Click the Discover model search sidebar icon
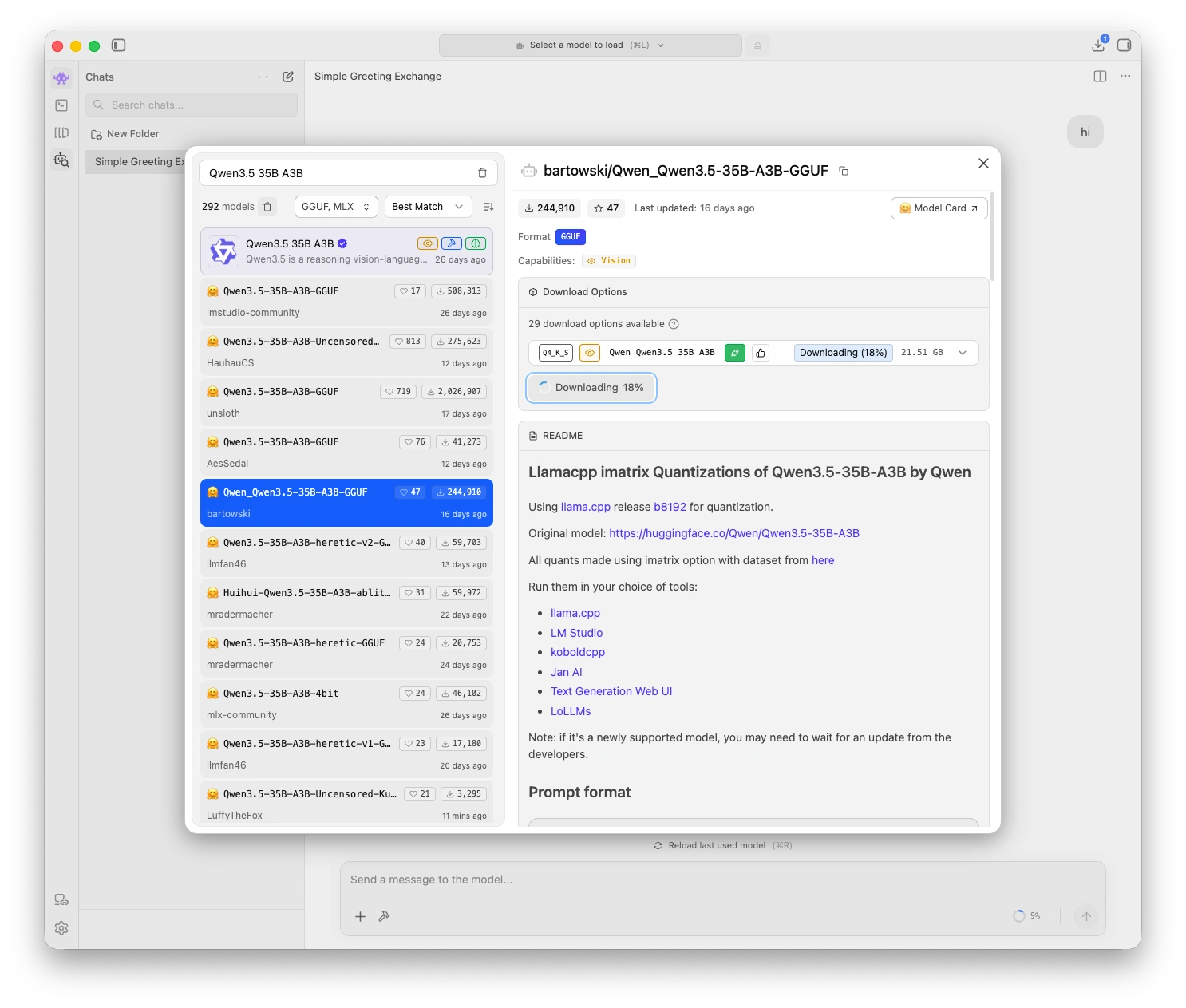This screenshot has height=1008, width=1186. (x=61, y=160)
